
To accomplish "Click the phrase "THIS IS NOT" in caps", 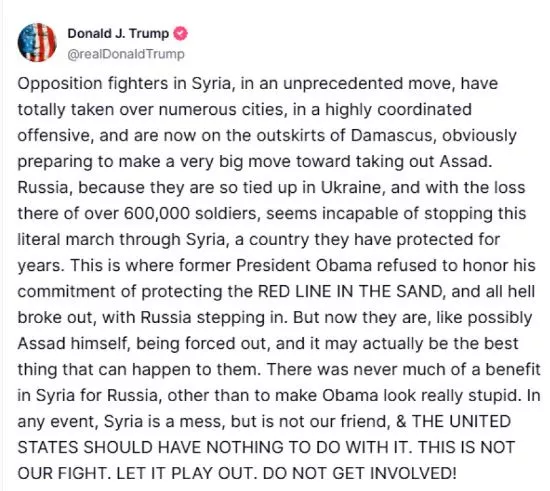I will coord(466,447).
